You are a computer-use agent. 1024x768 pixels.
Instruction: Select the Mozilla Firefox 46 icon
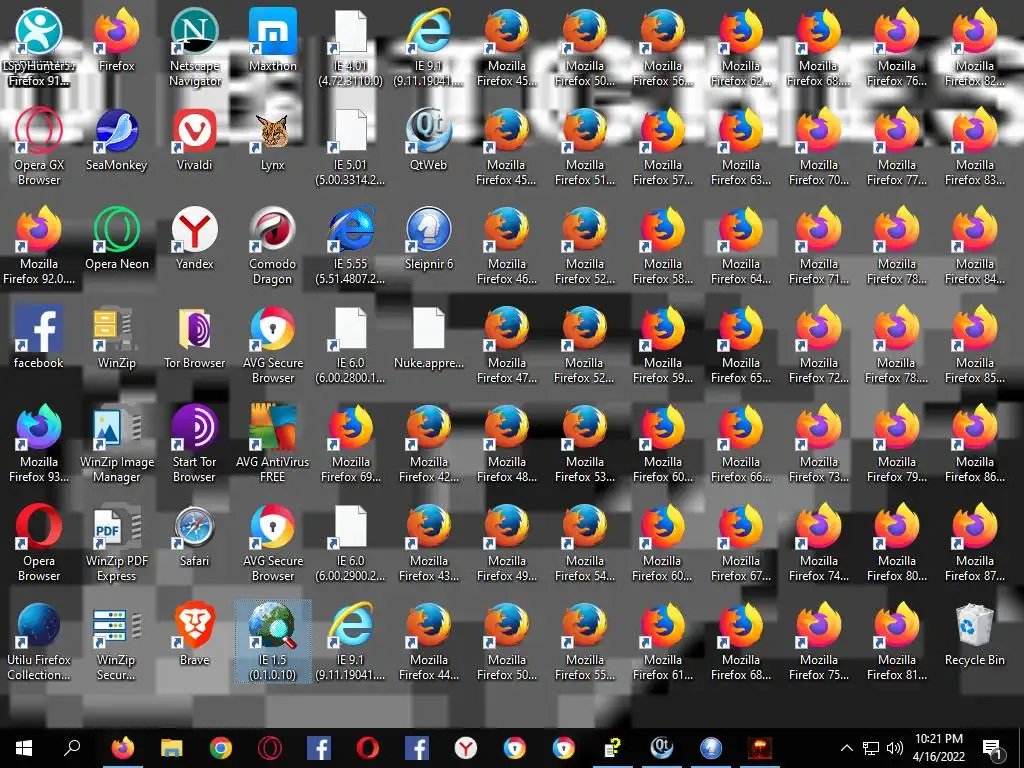[507, 246]
